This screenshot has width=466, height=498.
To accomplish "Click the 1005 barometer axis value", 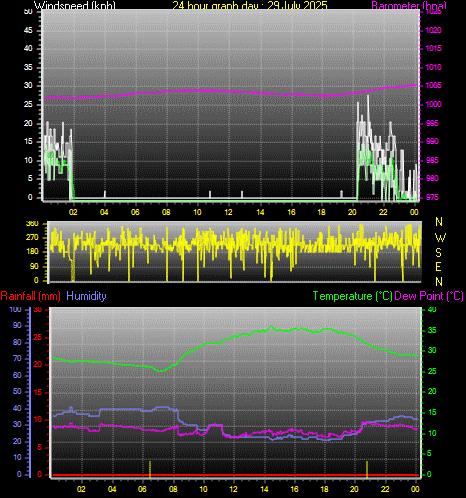I will pos(433,85).
